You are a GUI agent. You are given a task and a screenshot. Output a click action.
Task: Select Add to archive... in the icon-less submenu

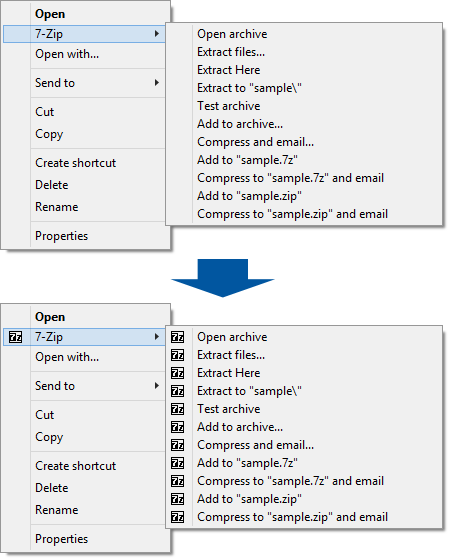click(240, 124)
